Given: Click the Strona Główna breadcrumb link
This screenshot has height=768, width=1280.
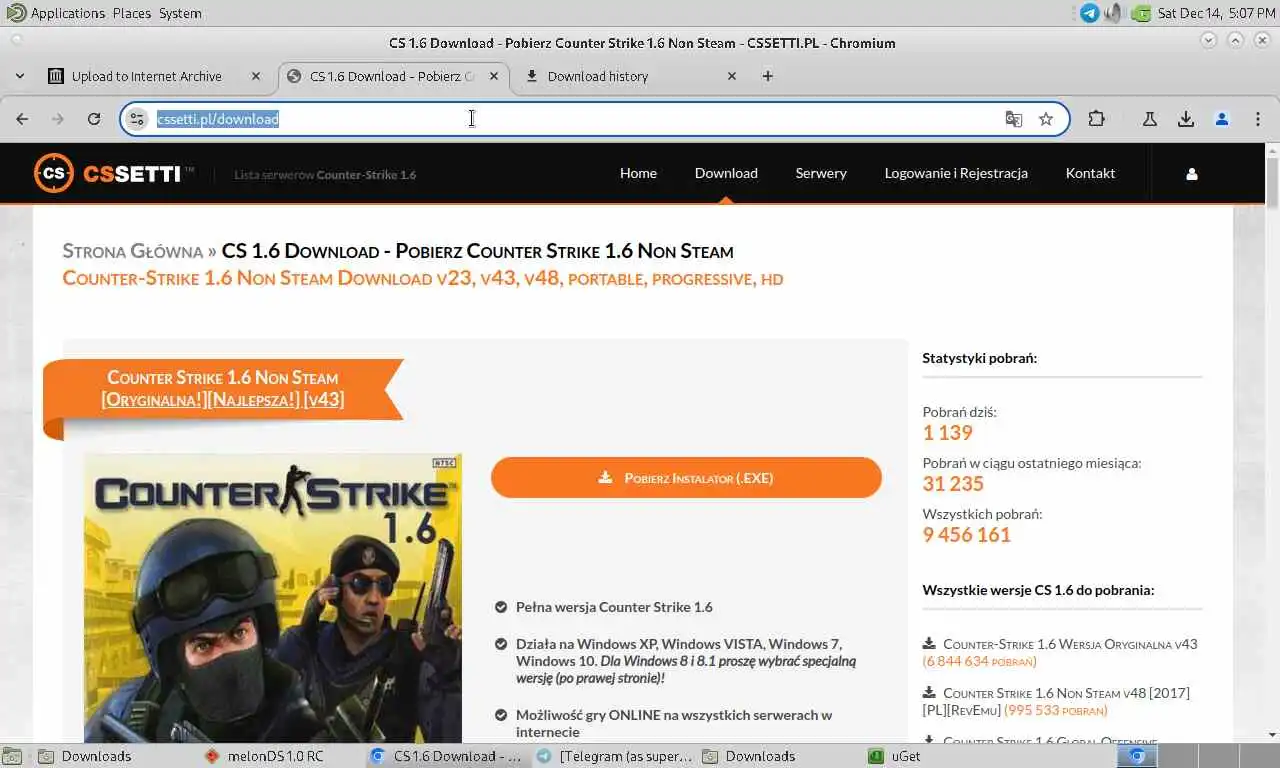Looking at the screenshot, I should pyautogui.click(x=132, y=251).
